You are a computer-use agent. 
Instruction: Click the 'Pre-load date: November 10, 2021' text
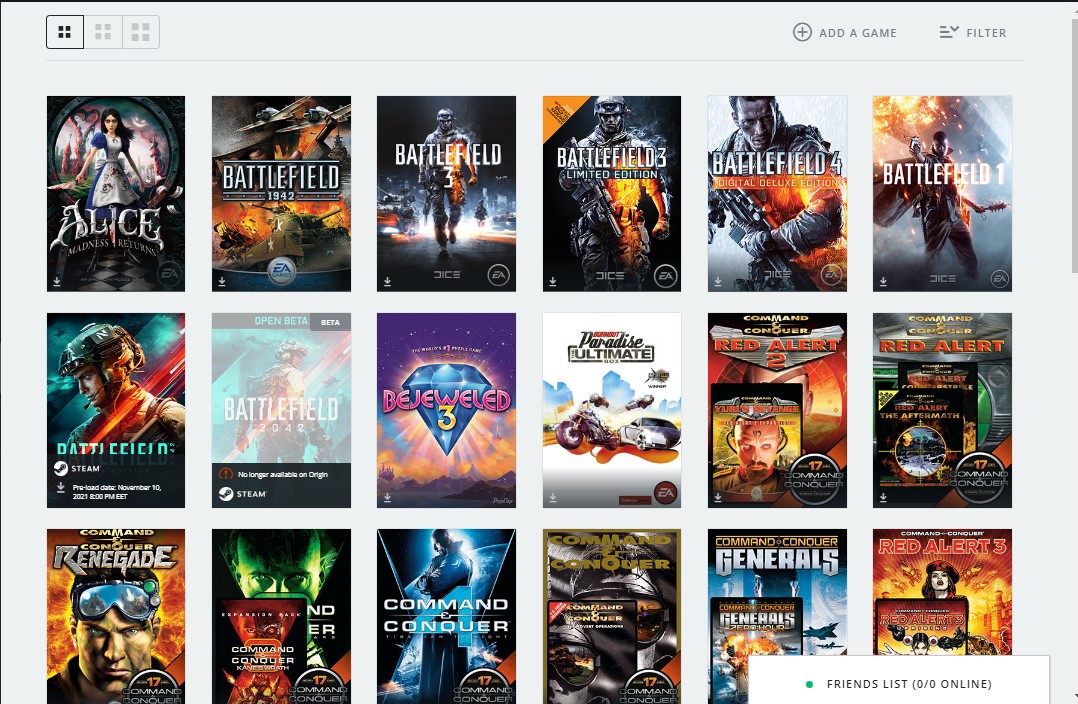click(x=117, y=492)
